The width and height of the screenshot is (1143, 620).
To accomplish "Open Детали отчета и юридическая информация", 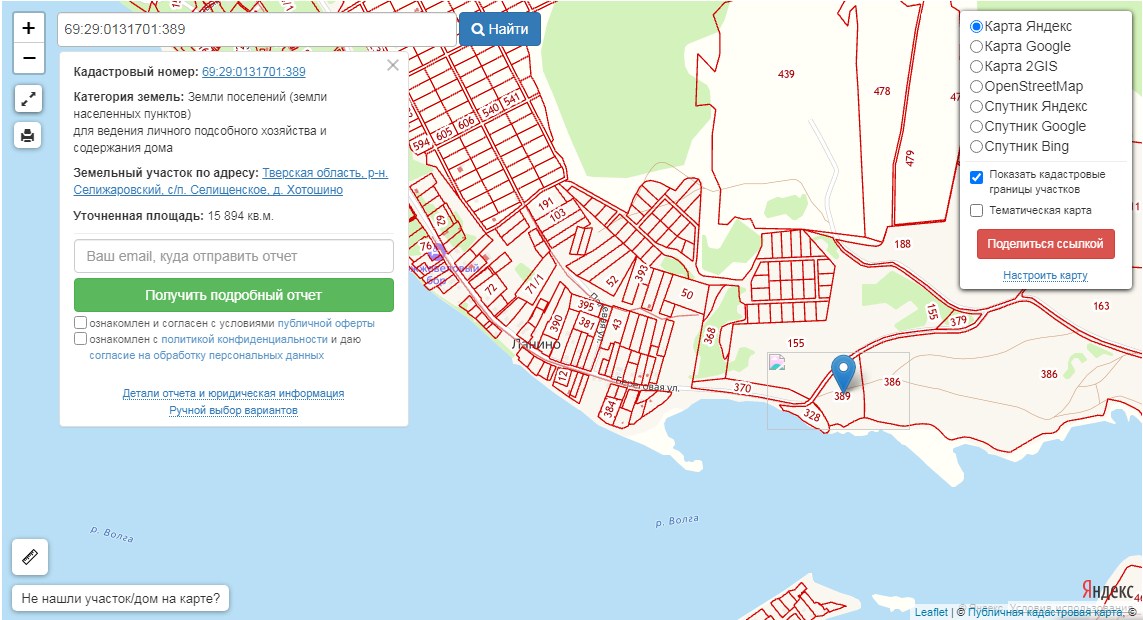I will 233,393.
